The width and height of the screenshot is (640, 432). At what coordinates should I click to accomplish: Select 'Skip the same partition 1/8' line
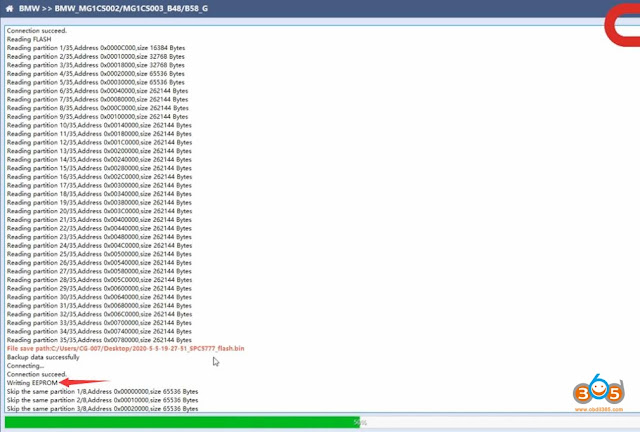(x=102, y=391)
